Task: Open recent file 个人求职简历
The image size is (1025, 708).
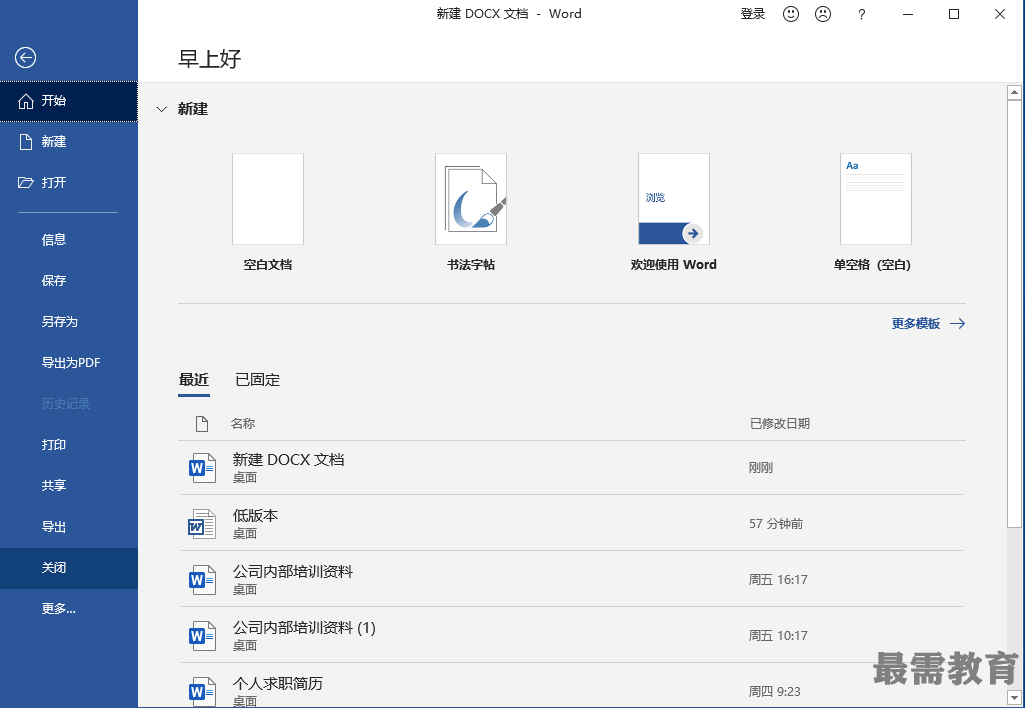Action: (571, 686)
